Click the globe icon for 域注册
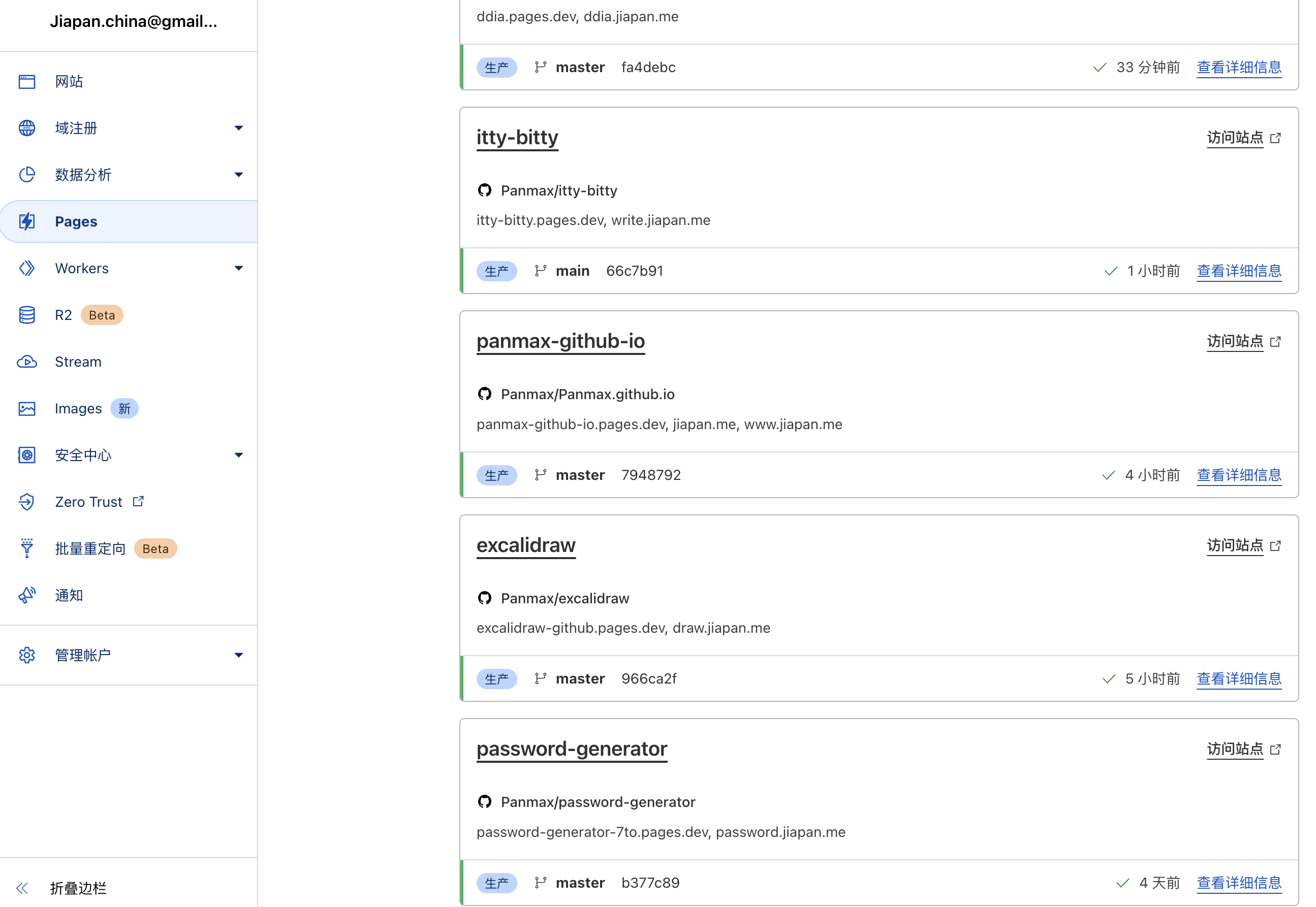1316x907 pixels. (x=27, y=128)
